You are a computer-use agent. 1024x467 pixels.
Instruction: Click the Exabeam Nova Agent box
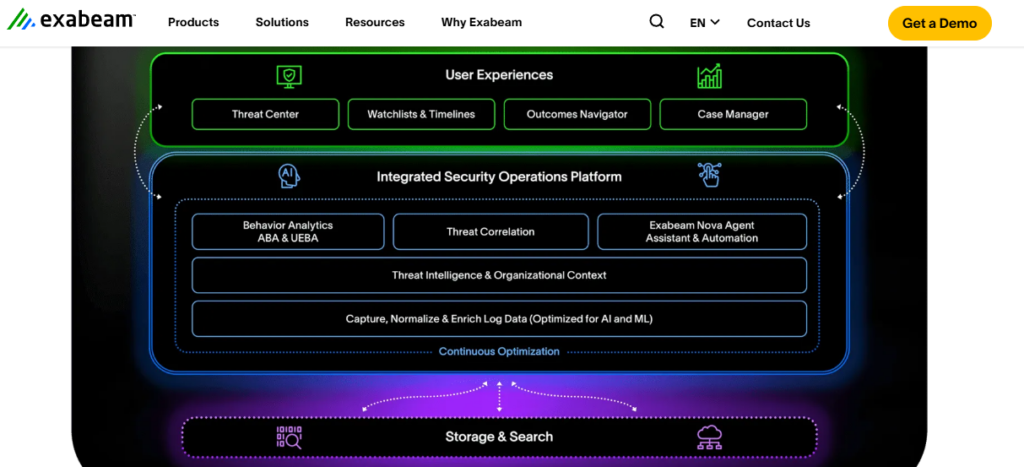pos(702,232)
